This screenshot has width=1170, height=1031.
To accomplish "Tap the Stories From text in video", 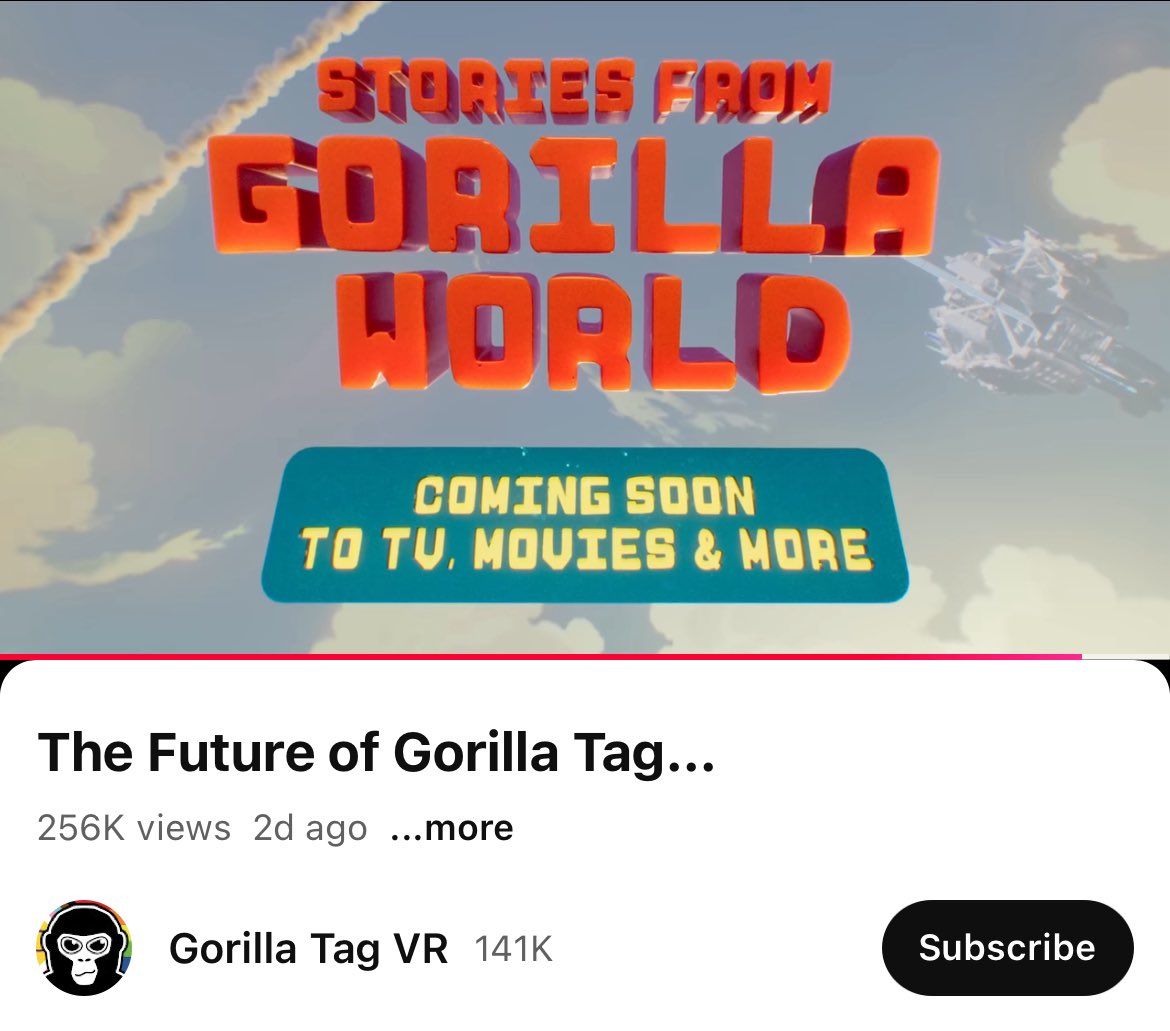I will click(575, 90).
